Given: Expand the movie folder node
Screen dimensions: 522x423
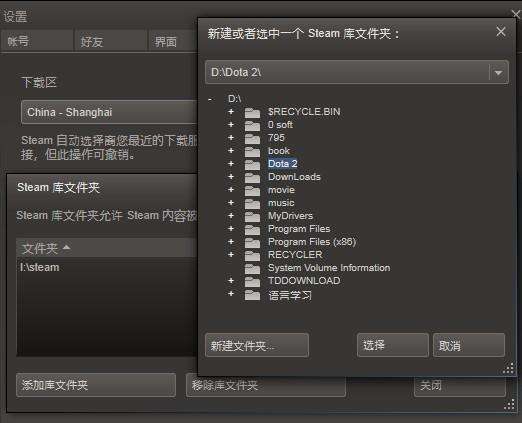Looking at the screenshot, I should click(x=231, y=190).
